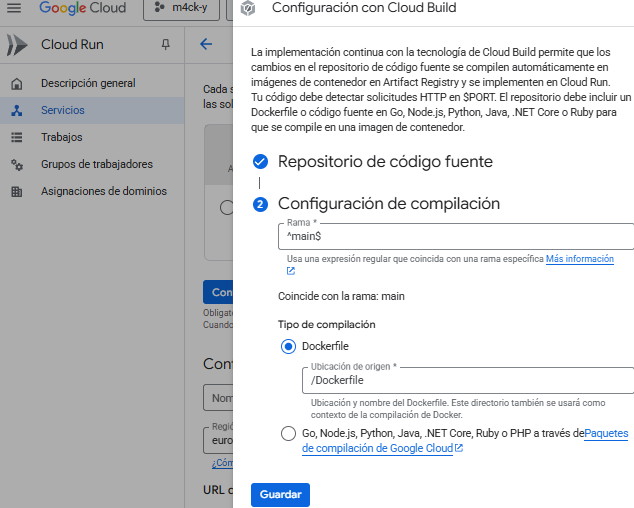Click the Cloud Run product icon
Viewport: 634px width, 508px height.
coord(17,44)
